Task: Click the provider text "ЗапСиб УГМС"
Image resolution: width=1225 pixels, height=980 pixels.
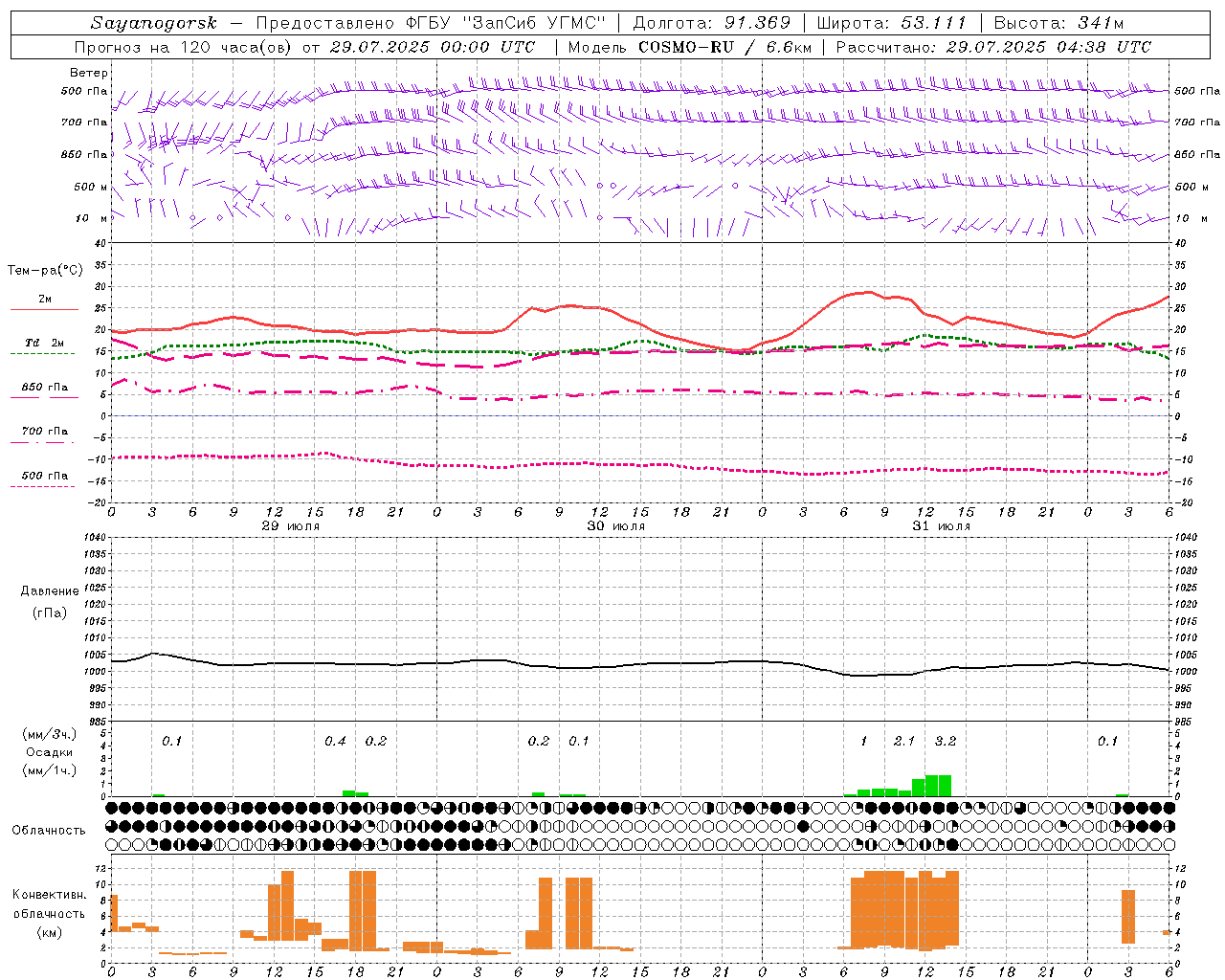Action: coord(534,23)
